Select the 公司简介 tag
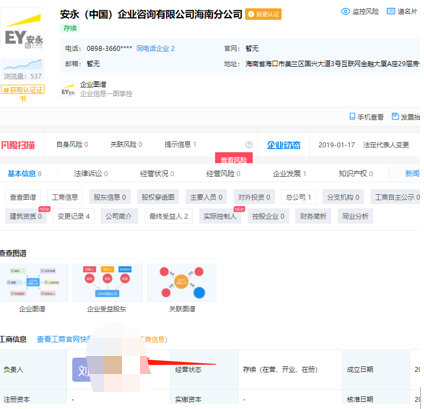The width and height of the screenshot is (424, 409). point(118,216)
